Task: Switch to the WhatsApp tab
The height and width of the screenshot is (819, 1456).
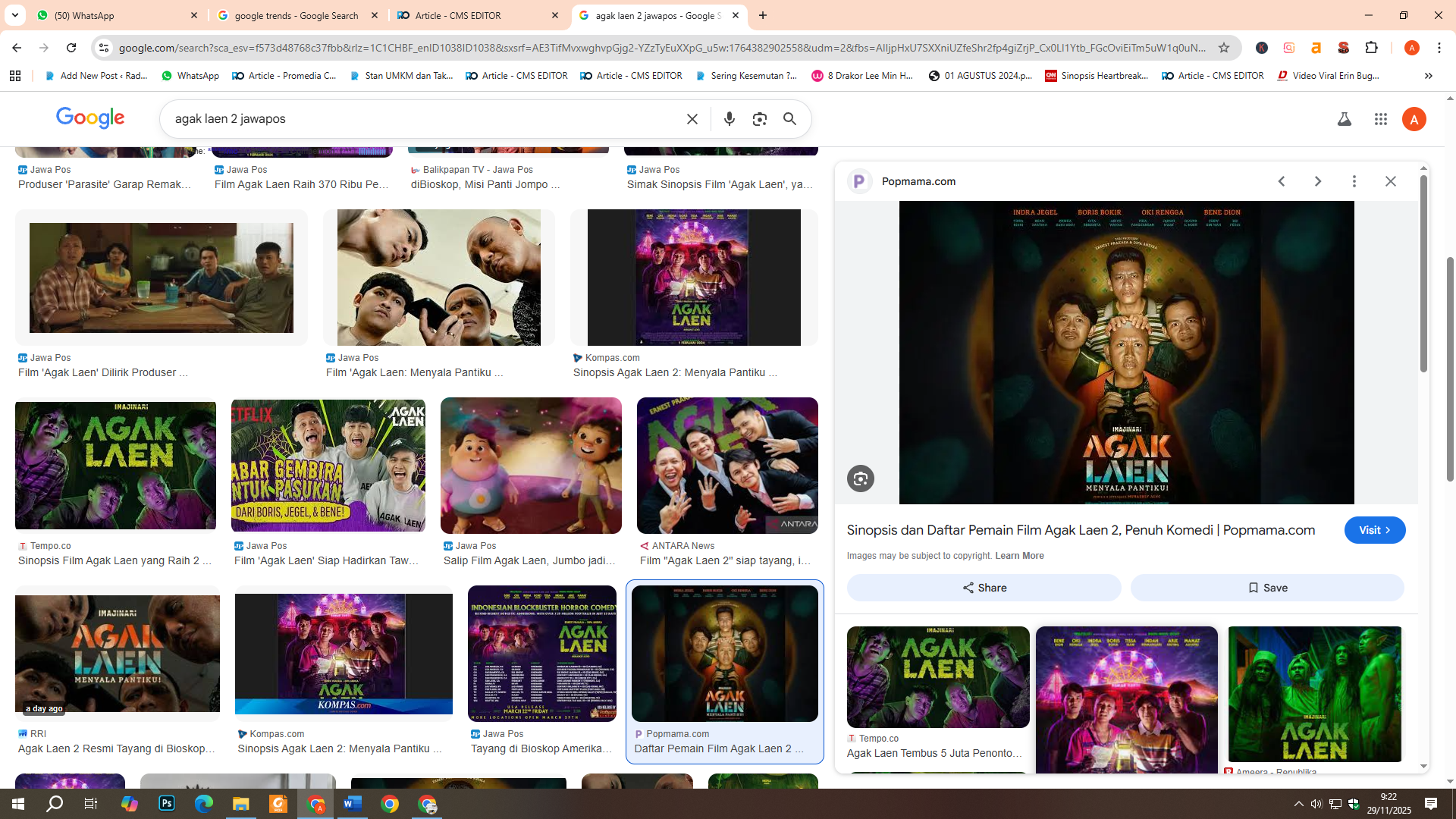Action: pos(118,15)
